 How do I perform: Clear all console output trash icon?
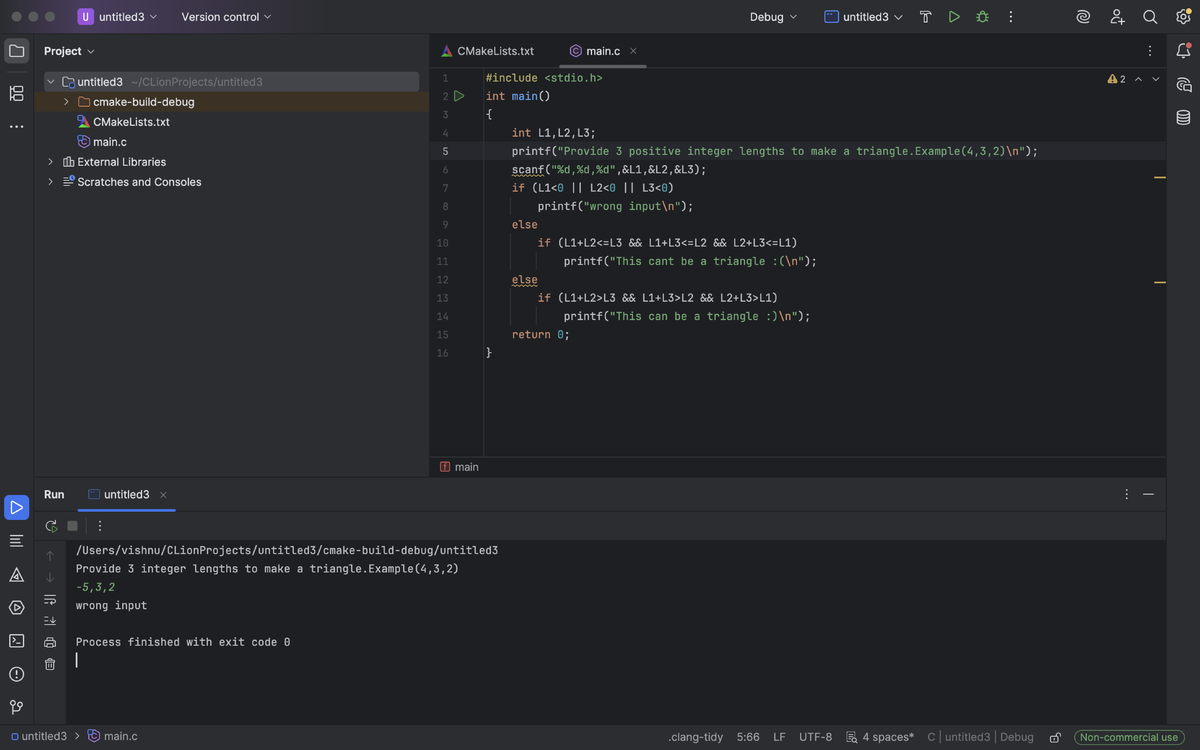50,664
